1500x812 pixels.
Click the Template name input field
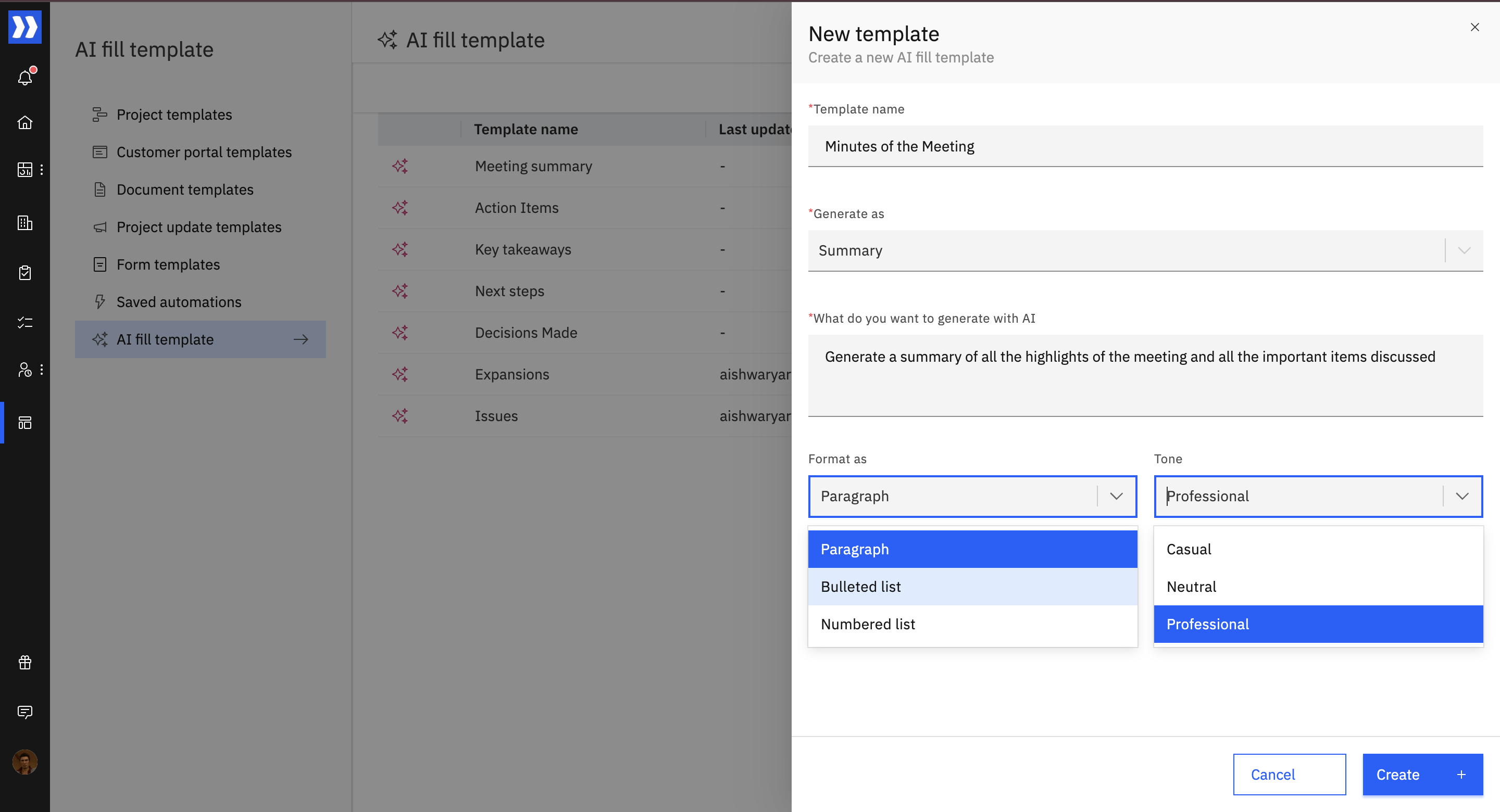pyautogui.click(x=1145, y=146)
